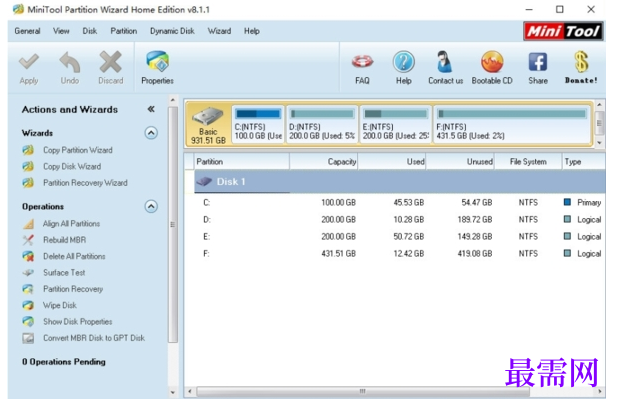Image resolution: width=617 pixels, height=404 pixels.
Task: Select the C: partition row
Action: (399, 203)
